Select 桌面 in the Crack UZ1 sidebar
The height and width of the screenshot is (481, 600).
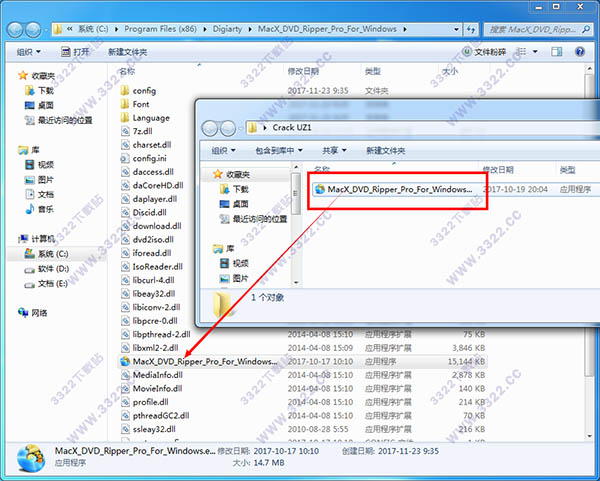234,204
